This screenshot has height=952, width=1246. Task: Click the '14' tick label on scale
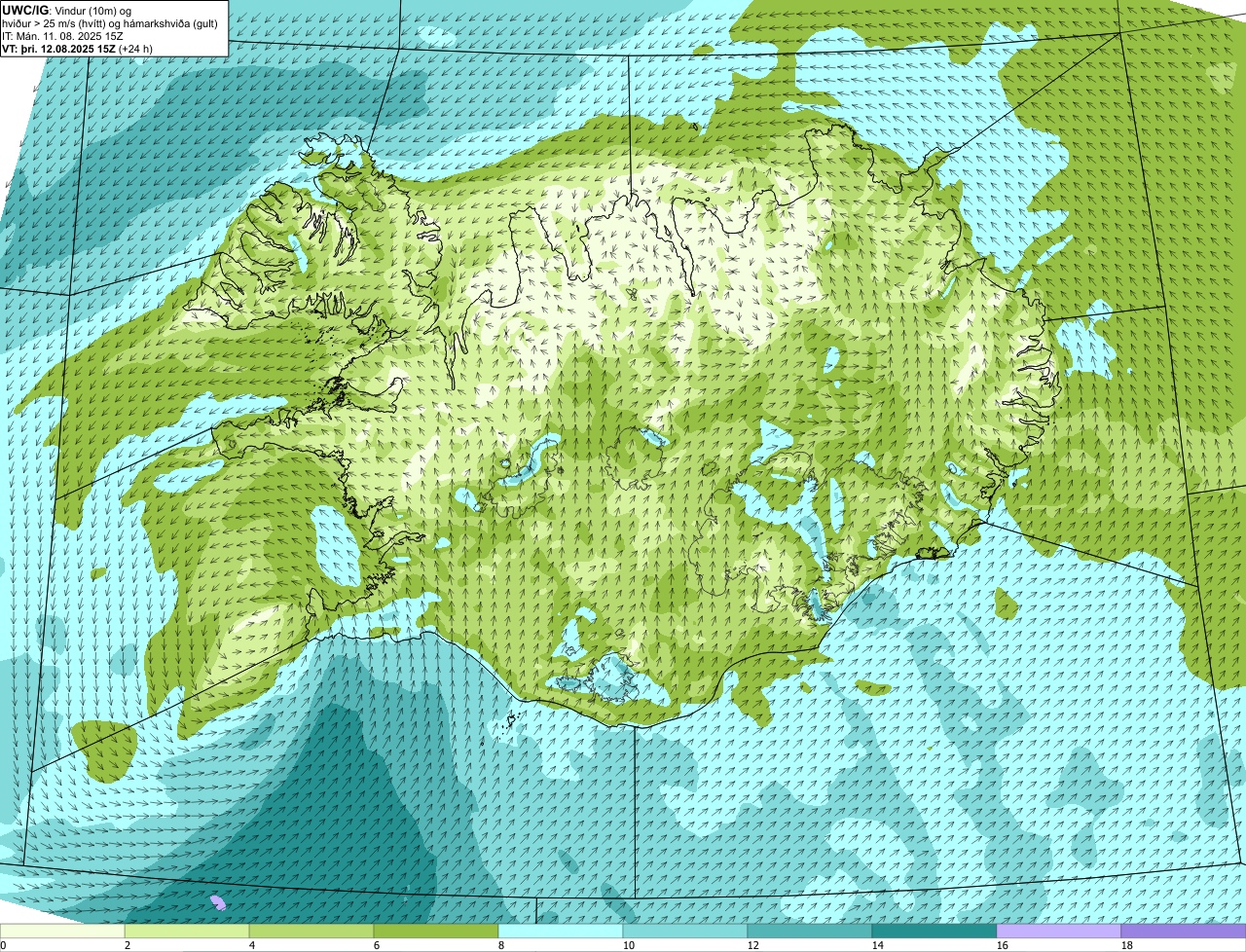point(878,945)
